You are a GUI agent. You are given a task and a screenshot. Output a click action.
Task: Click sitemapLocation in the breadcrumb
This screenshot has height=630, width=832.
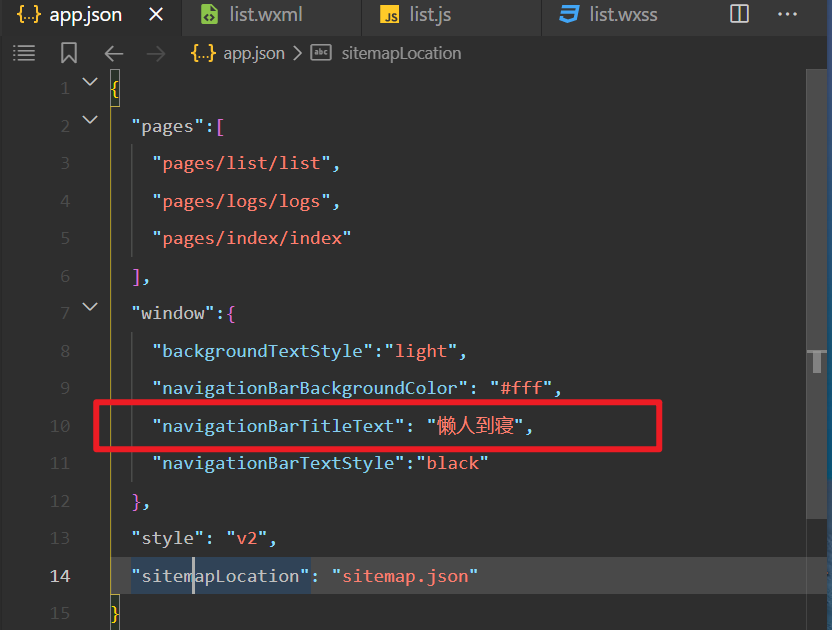401,53
